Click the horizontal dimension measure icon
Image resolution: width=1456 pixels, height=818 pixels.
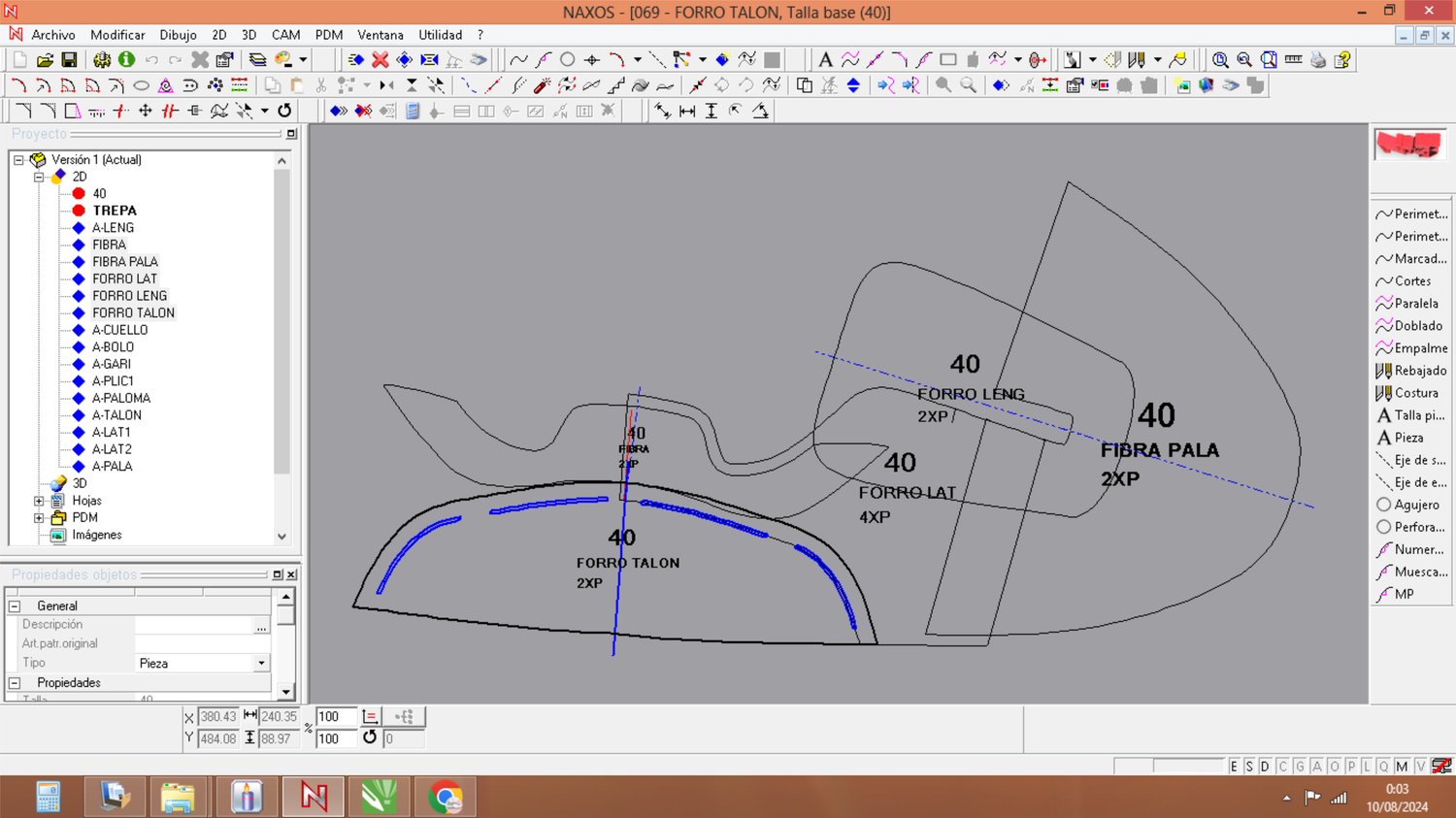687,111
